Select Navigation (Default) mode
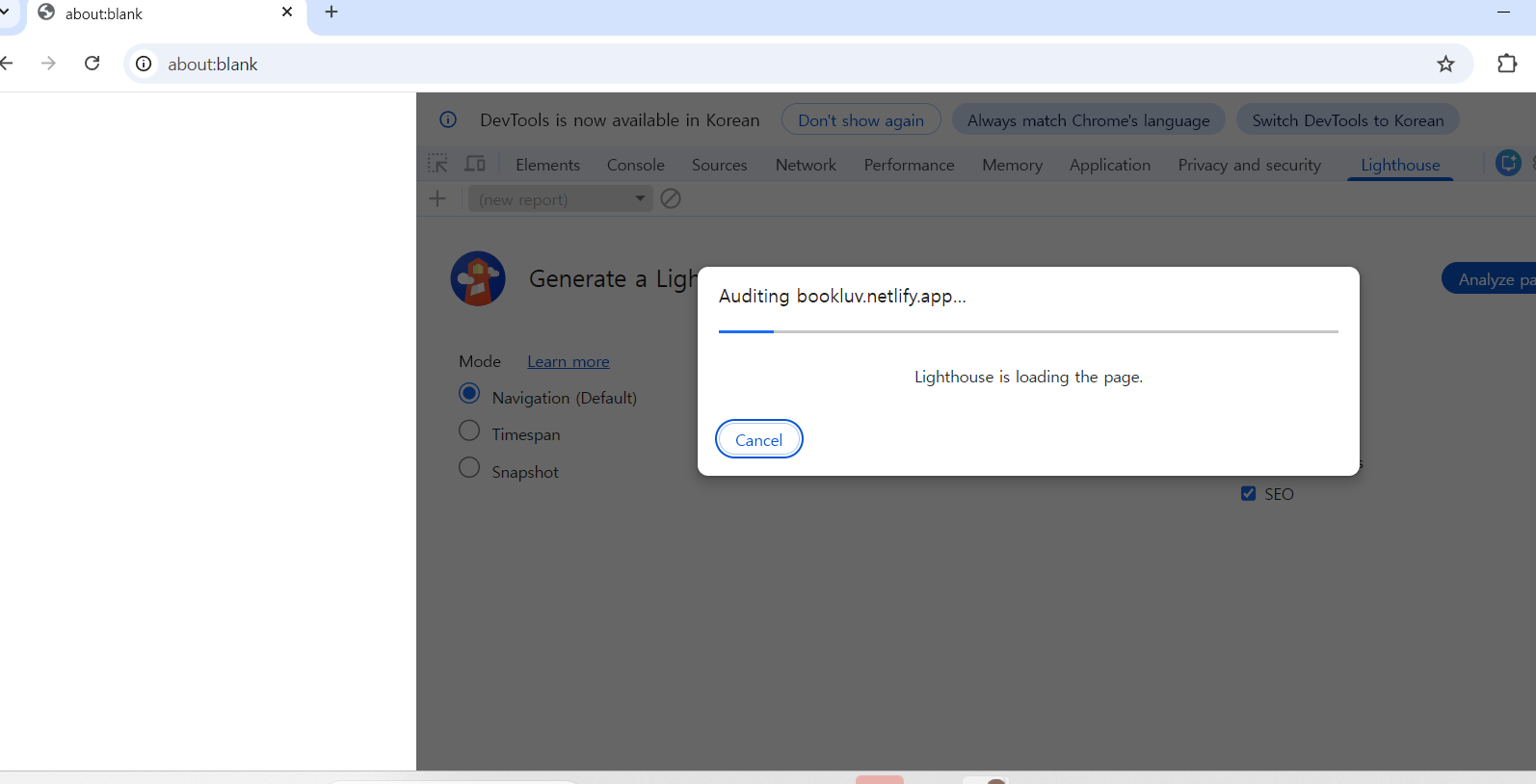The width and height of the screenshot is (1536, 784). [469, 393]
